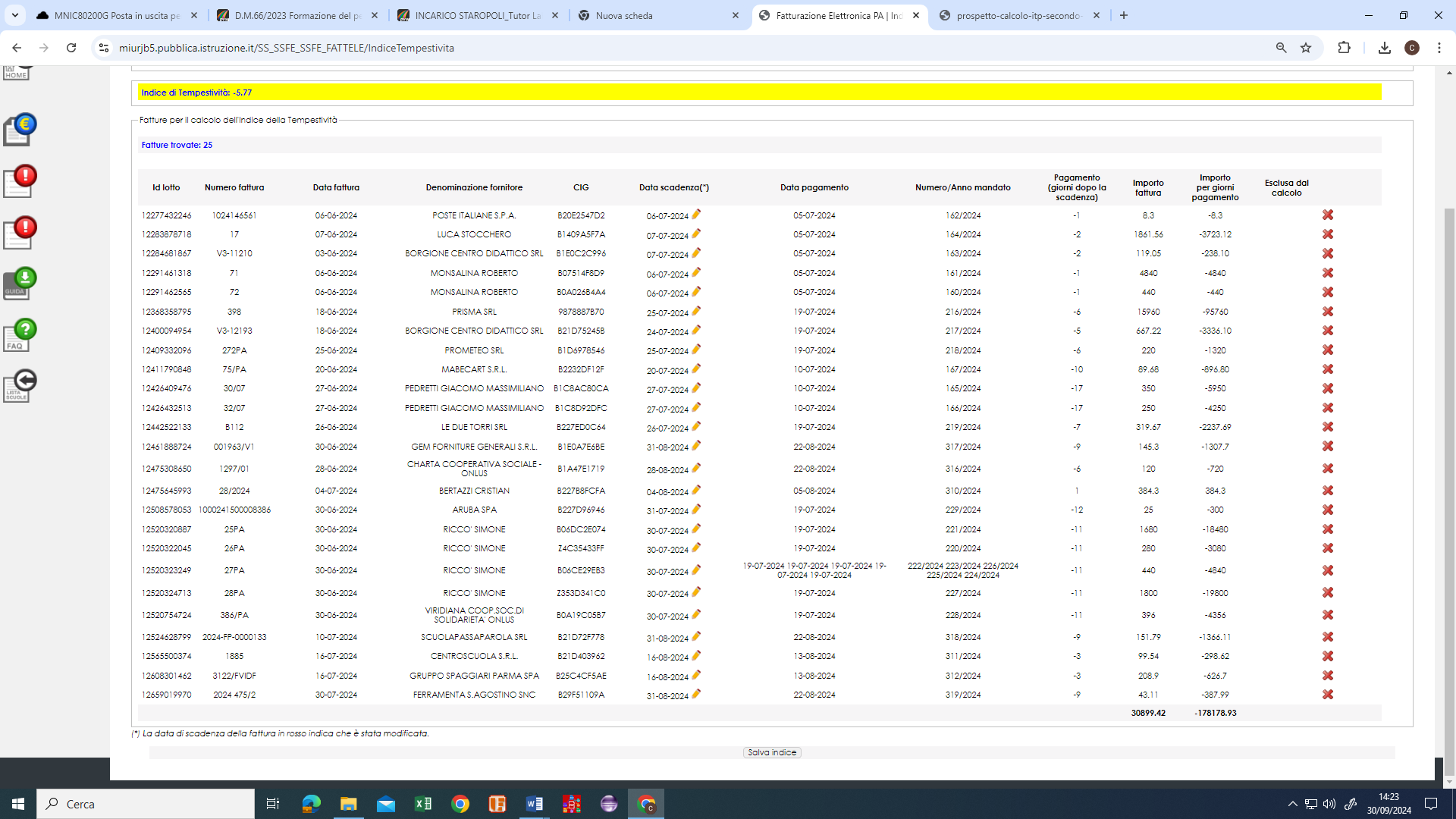Open the FAQ sidebar icon
The image size is (1456, 819).
pos(20,334)
